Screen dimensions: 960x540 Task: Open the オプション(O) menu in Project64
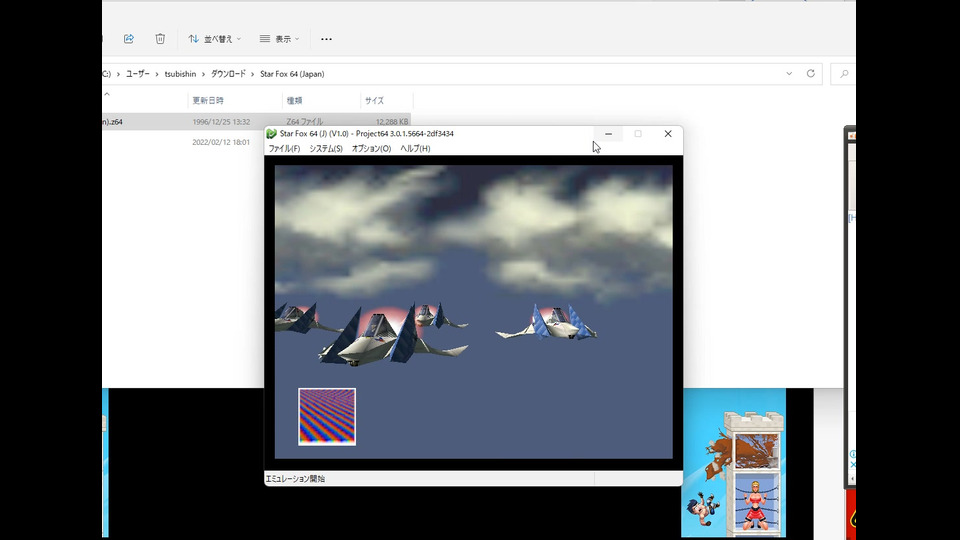tap(371, 149)
